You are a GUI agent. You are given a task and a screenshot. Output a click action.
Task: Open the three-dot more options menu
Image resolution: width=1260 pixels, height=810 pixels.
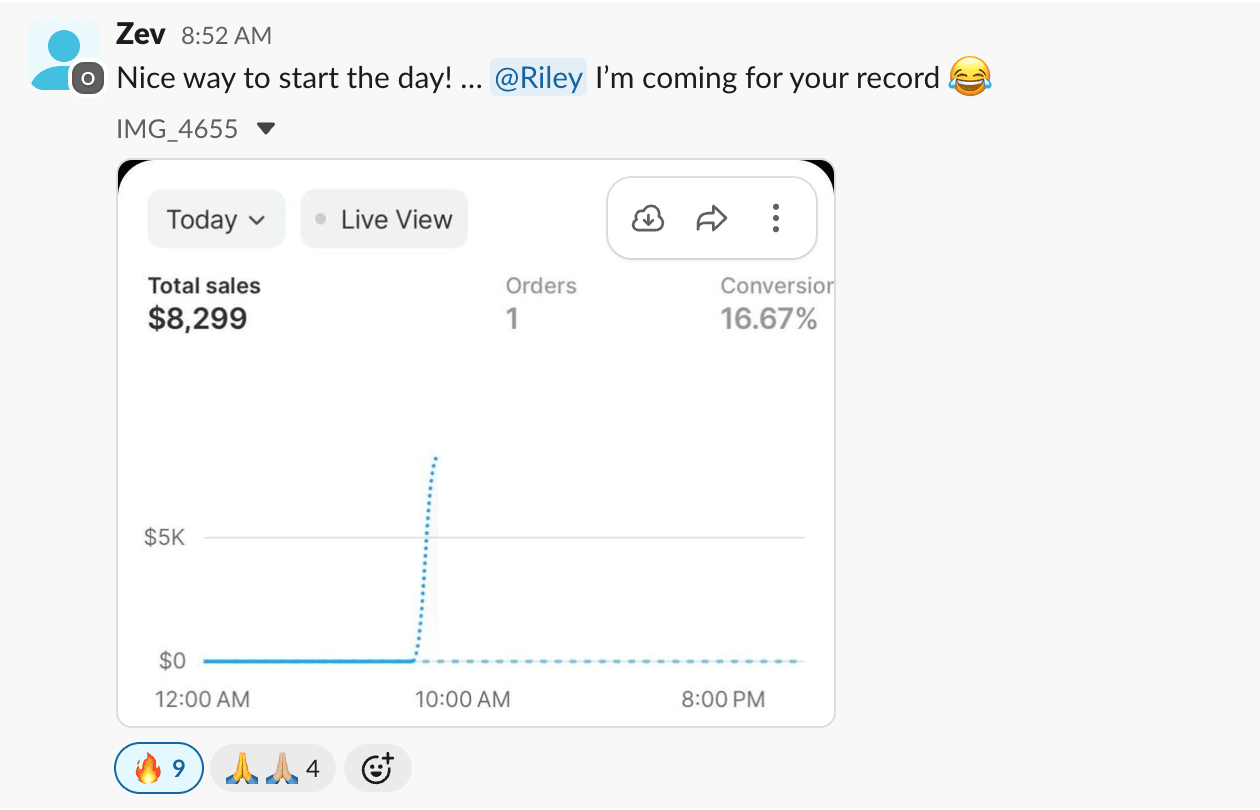[776, 218]
